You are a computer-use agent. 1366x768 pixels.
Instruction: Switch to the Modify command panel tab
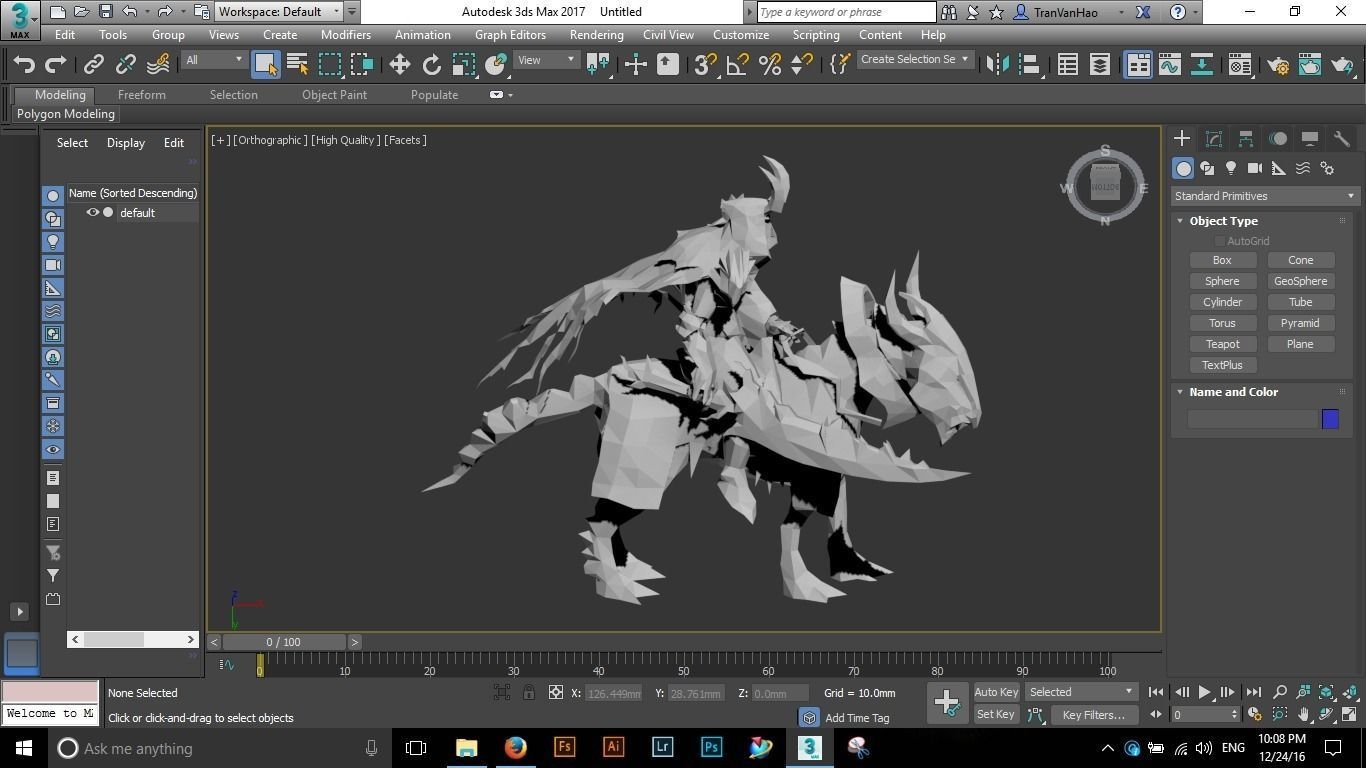click(1214, 139)
